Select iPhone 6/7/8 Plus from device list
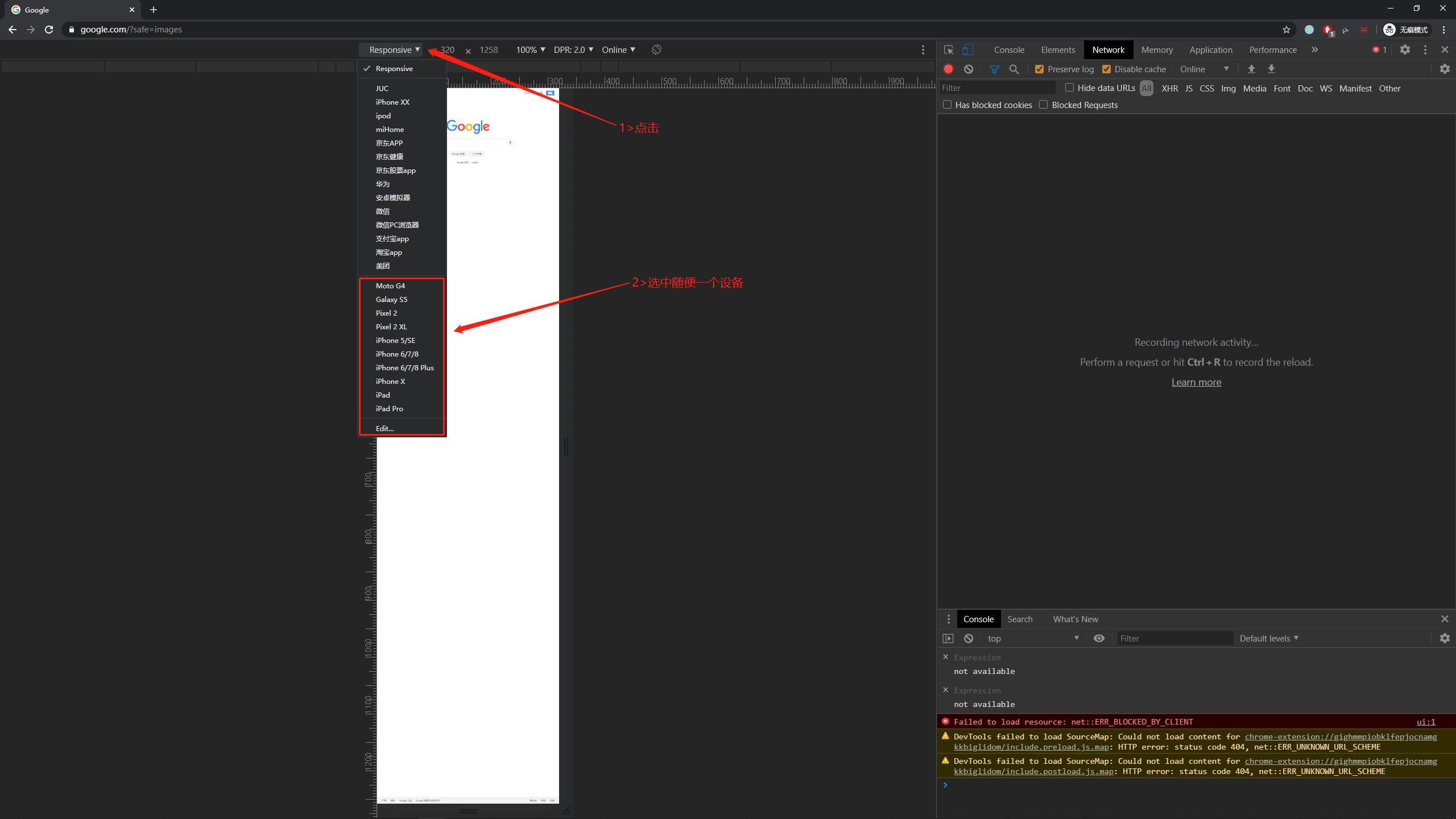The width and height of the screenshot is (1456, 819). point(404,367)
